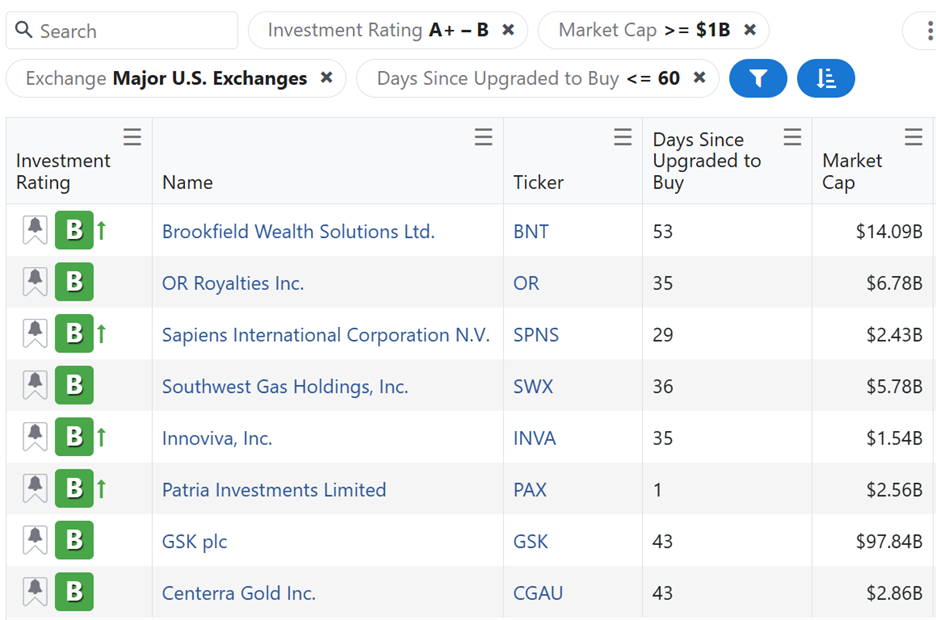
Task: Click the blue sort order button
Action: click(x=825, y=79)
